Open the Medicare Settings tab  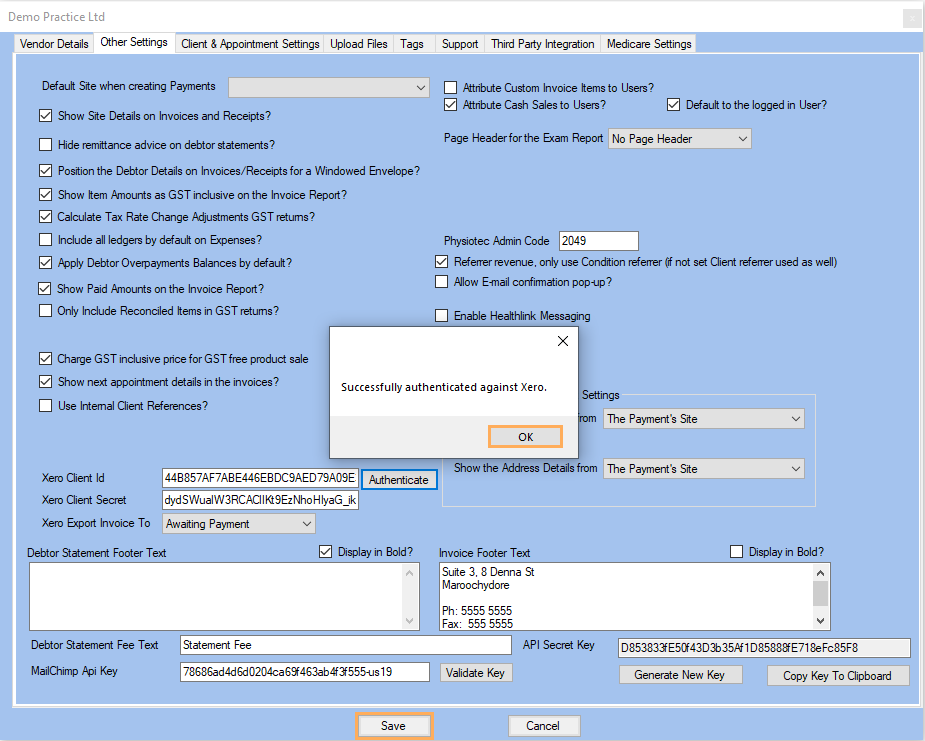pos(648,44)
